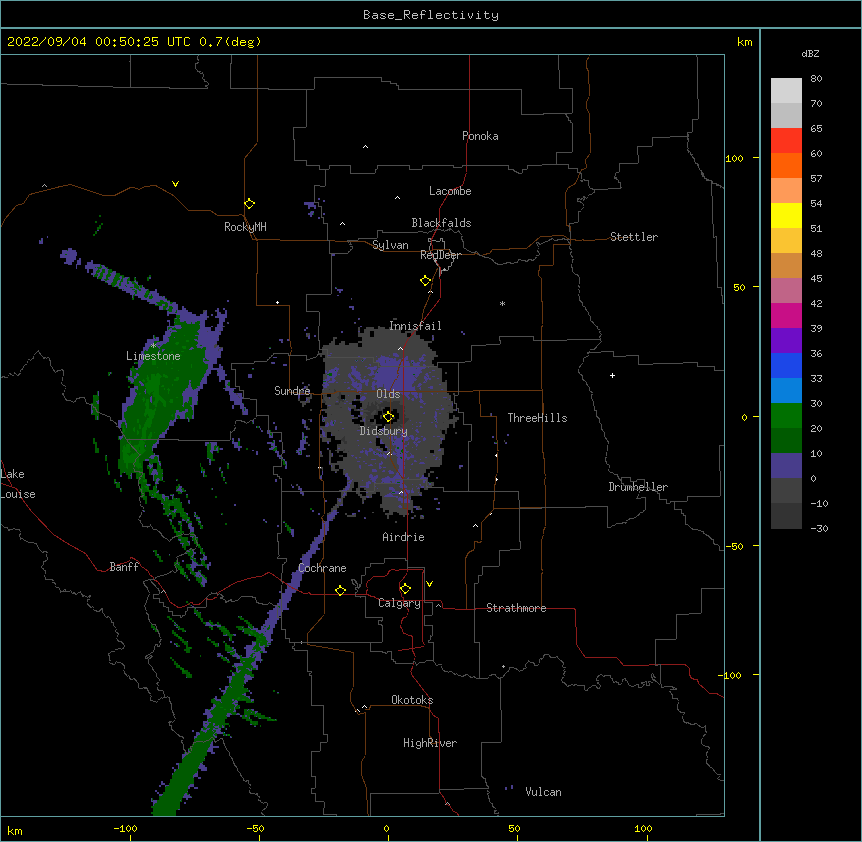Click the Didsbury city label
Image resolution: width=862 pixels, height=842 pixels.
pyautogui.click(x=383, y=431)
